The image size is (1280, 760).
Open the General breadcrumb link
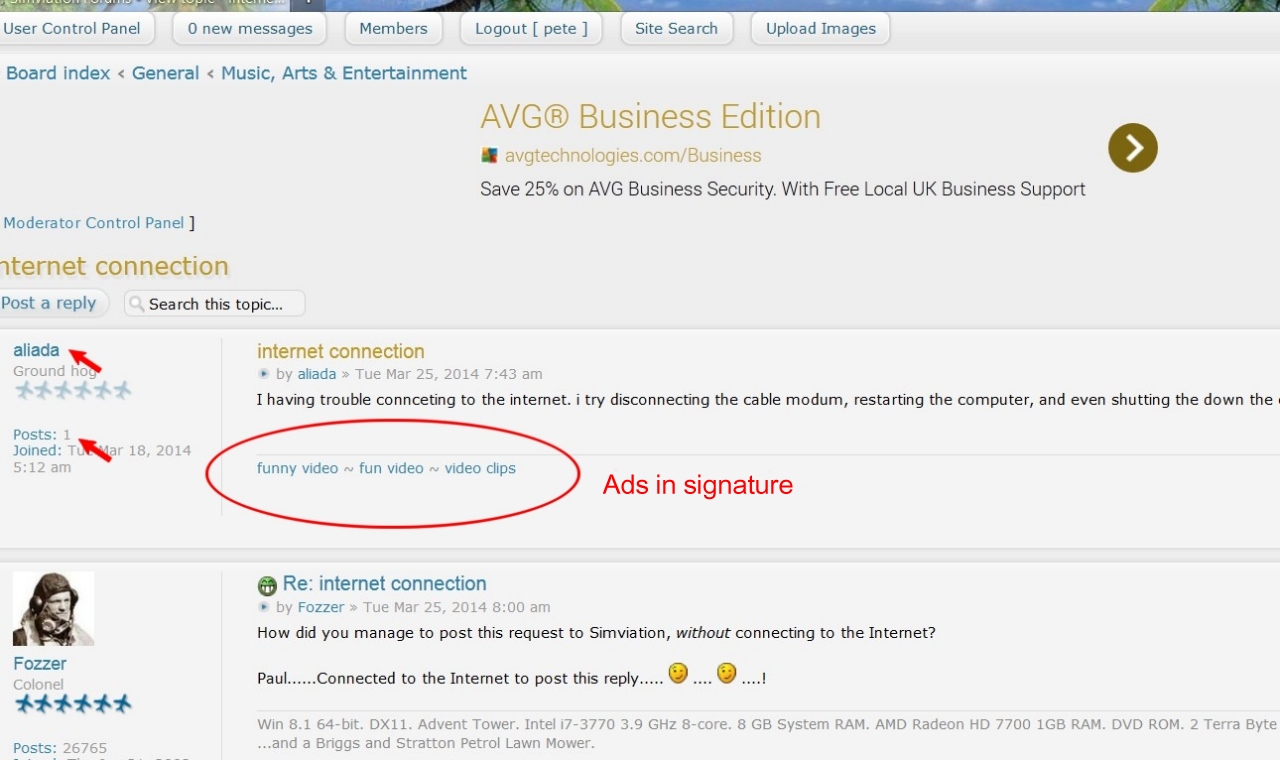point(165,73)
